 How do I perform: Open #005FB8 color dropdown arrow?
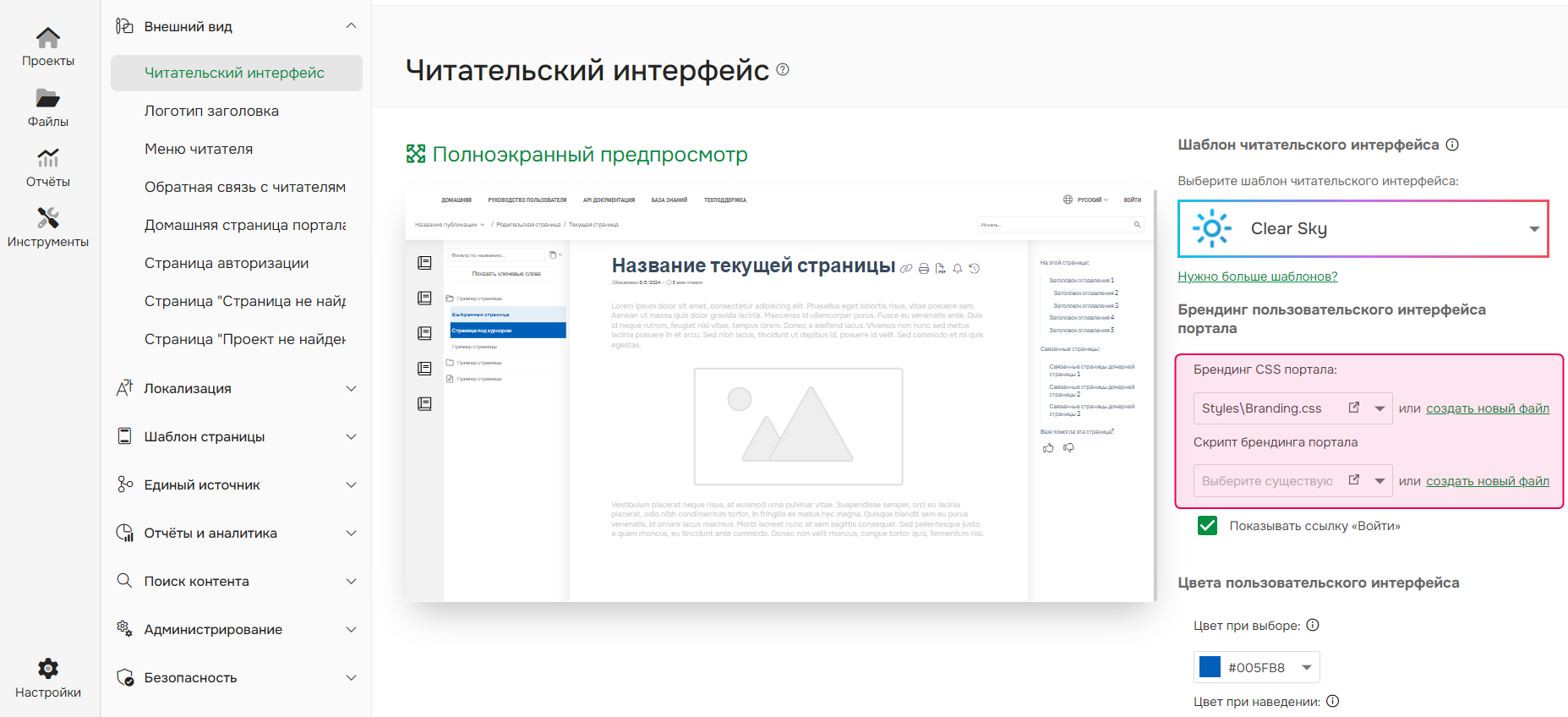[1307, 667]
